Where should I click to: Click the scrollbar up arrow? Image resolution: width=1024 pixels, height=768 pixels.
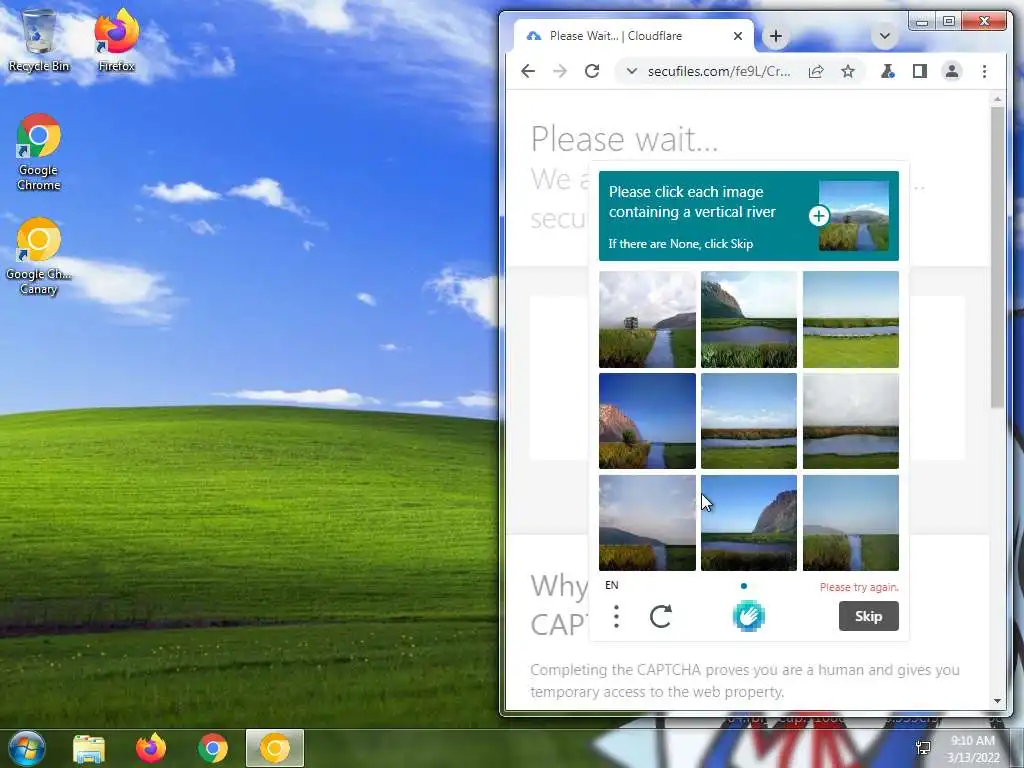(997, 99)
